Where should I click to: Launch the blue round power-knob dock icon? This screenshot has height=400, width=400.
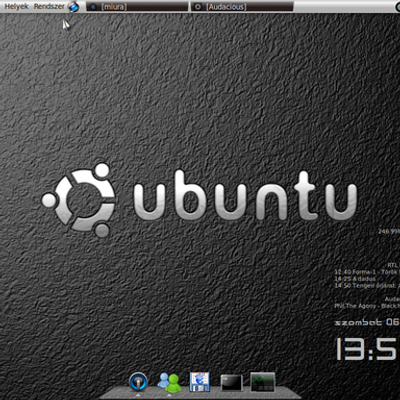[138, 382]
